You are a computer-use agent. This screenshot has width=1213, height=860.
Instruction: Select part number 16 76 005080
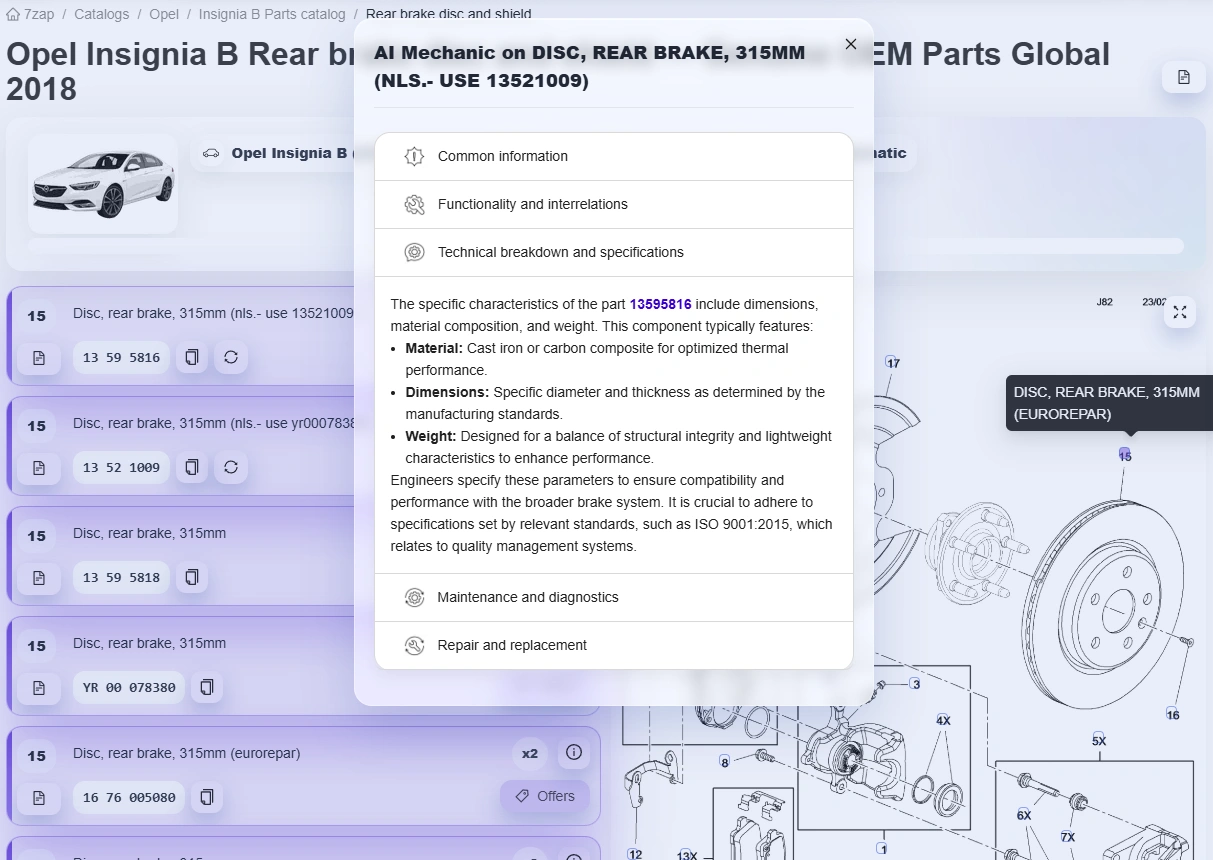[129, 797]
